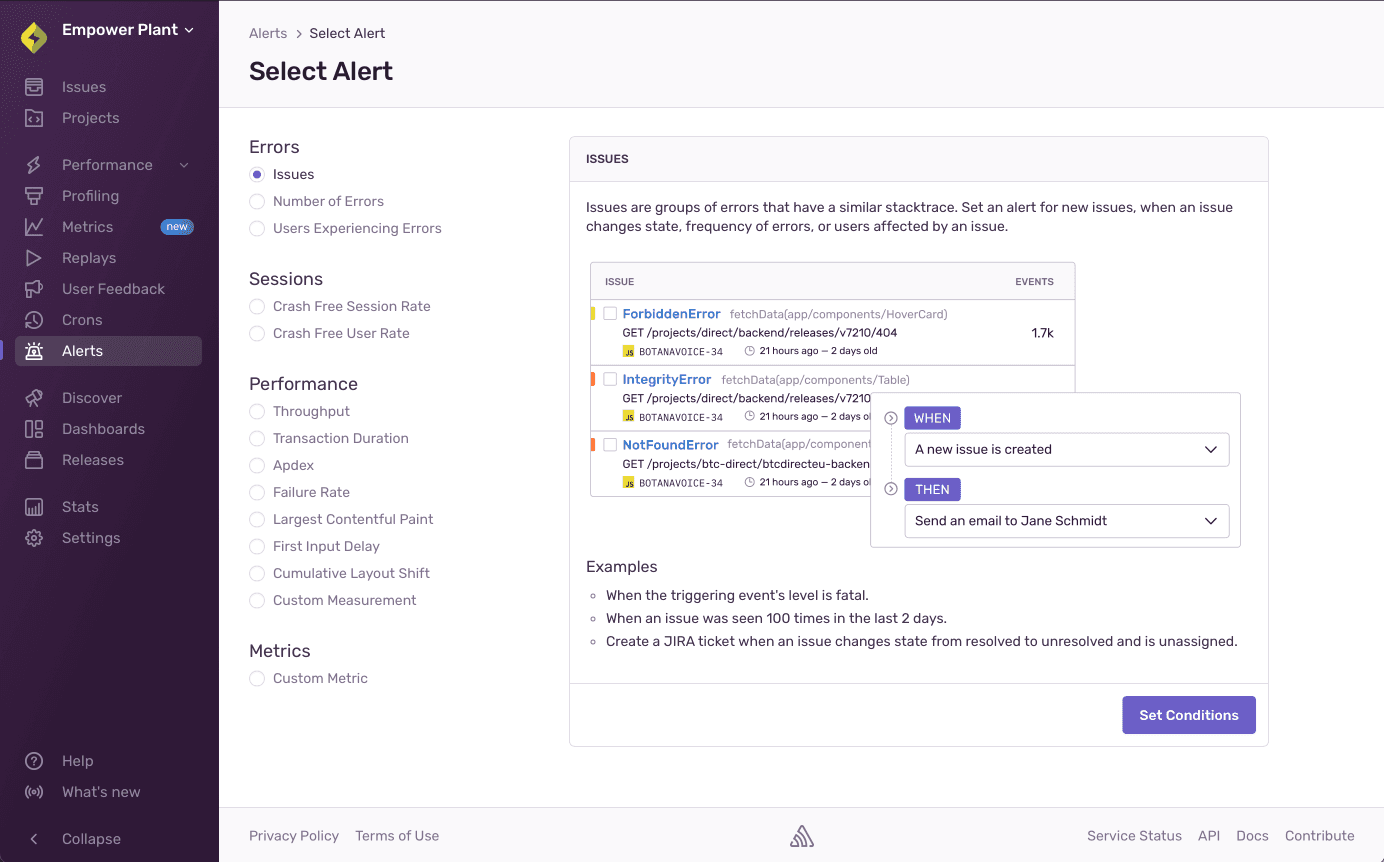This screenshot has width=1384, height=862.
Task: Select the Stats icon in the sidebar
Action: tap(35, 506)
